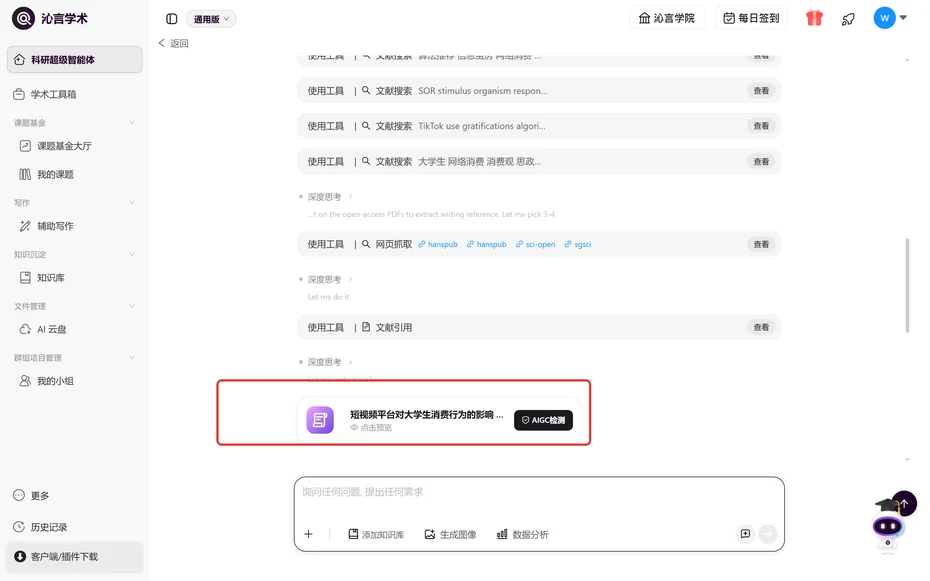Click 客户端/插件下载 download button

coord(75,557)
